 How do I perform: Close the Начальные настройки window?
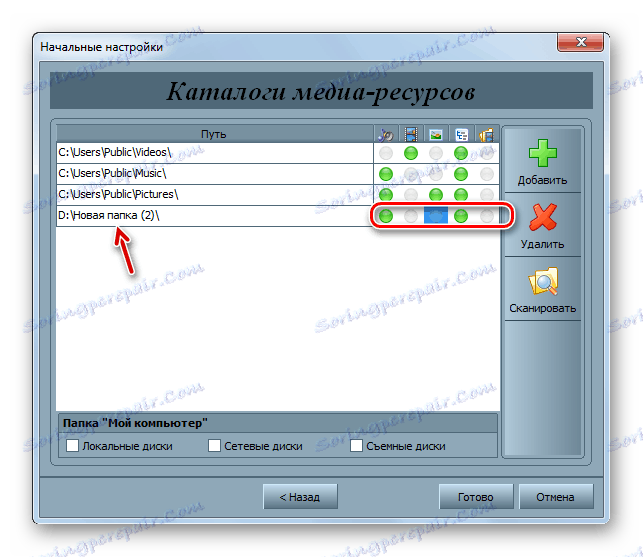pyautogui.click(x=580, y=42)
